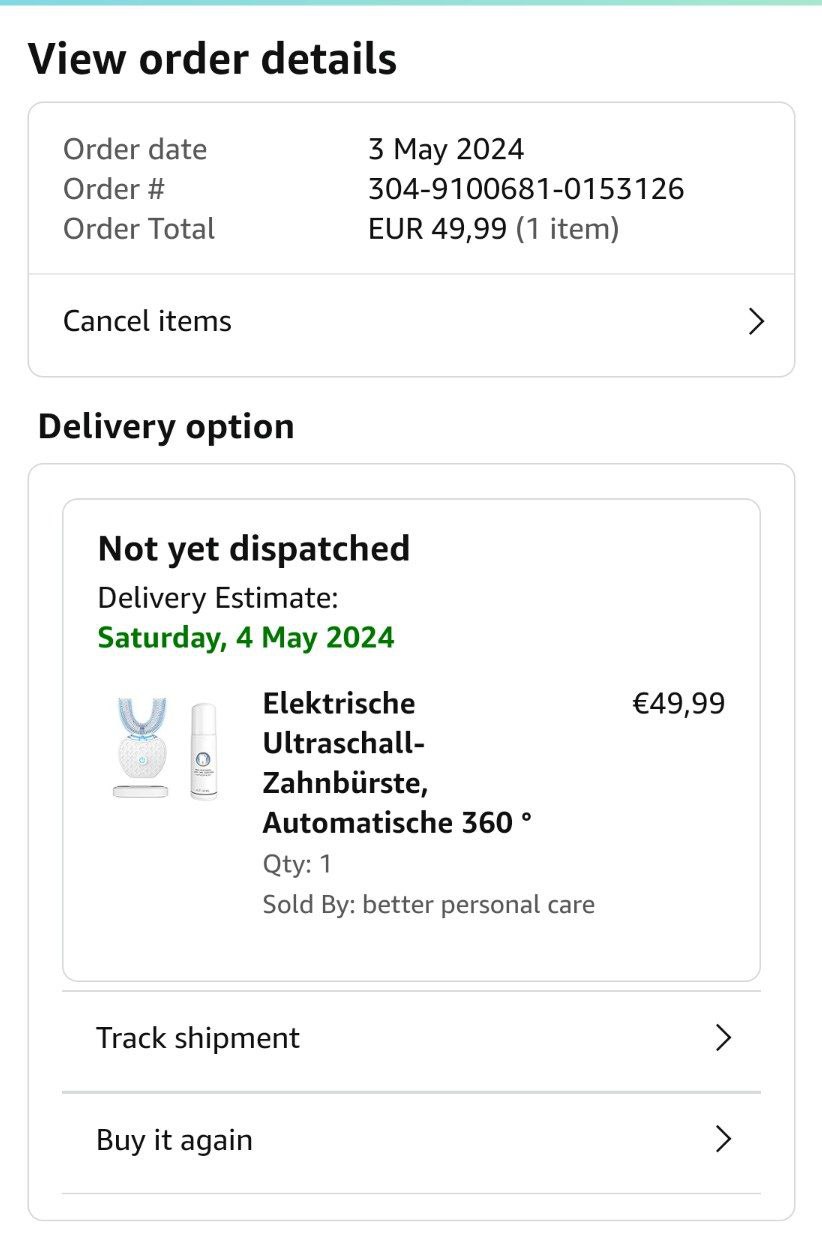822x1235 pixels.
Task: Click seller name better personal care
Action: pyautogui.click(x=478, y=905)
